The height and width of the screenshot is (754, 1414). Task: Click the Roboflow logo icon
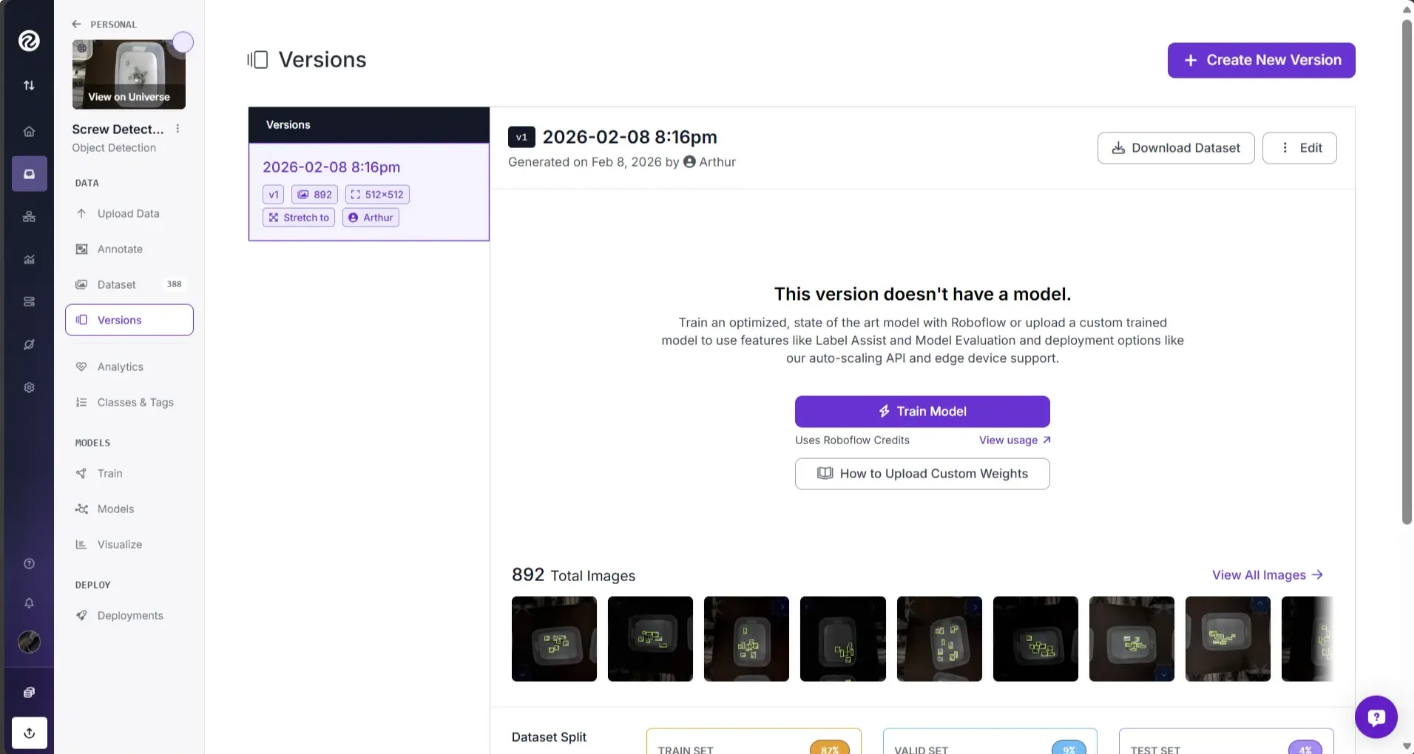pyautogui.click(x=29, y=41)
